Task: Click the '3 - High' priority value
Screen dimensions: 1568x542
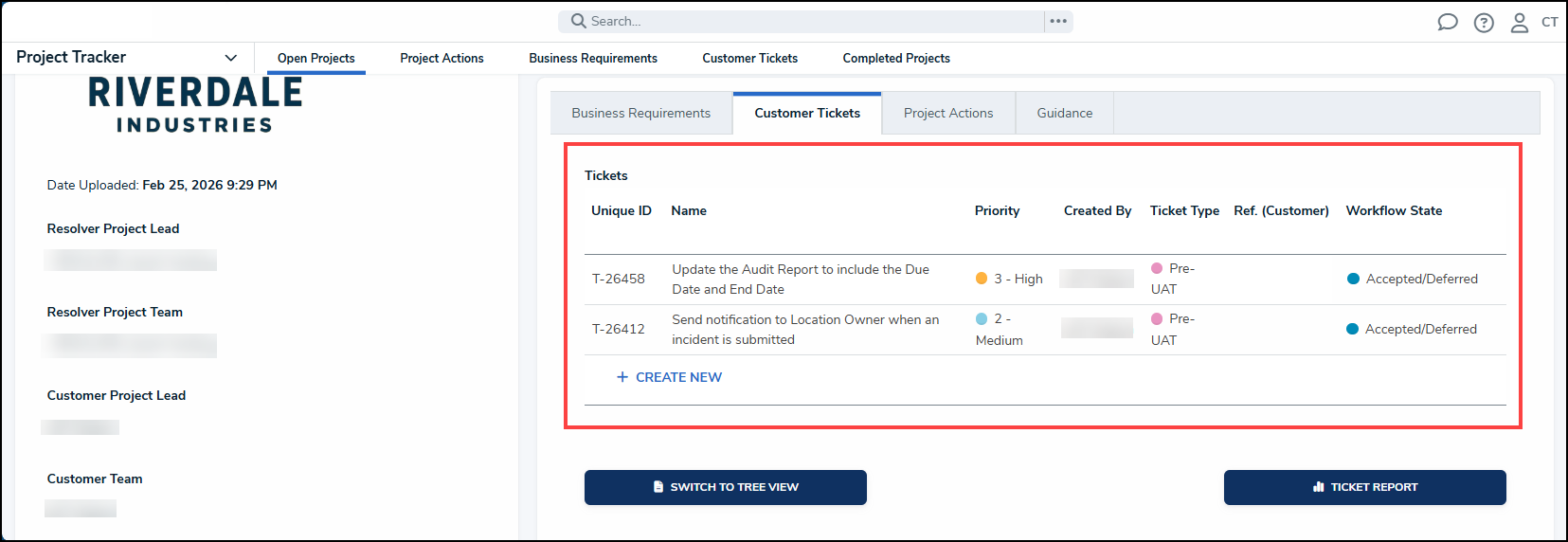Action: 1009,279
